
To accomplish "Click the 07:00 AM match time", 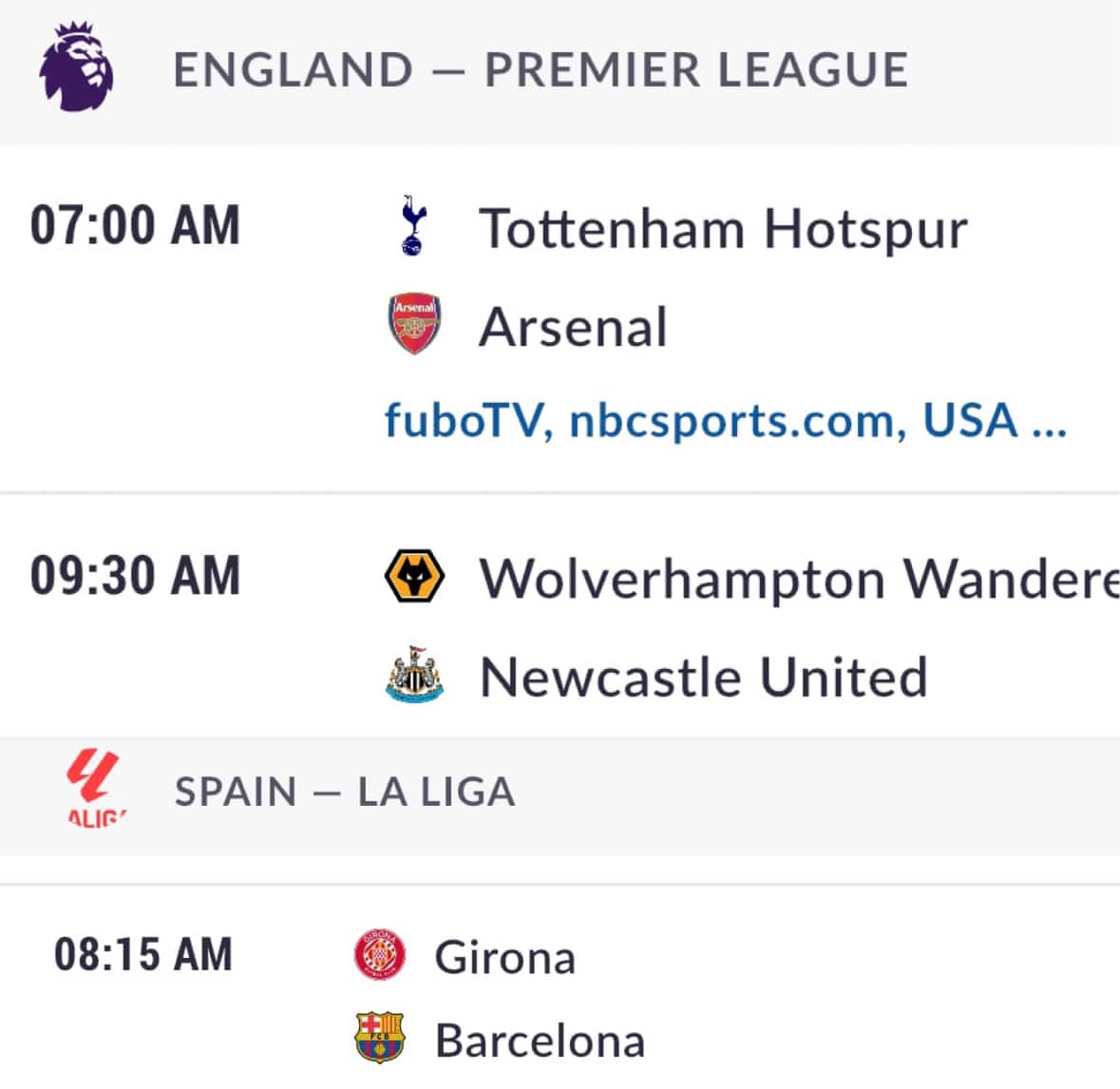I will [x=134, y=225].
